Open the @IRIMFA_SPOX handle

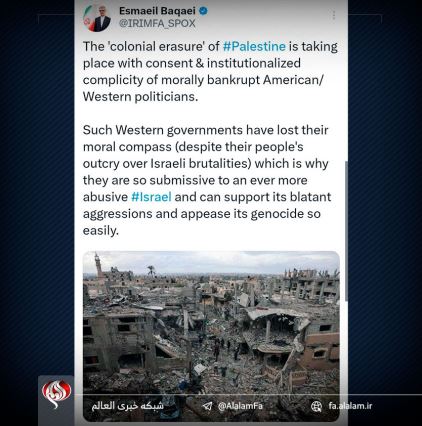tap(157, 23)
